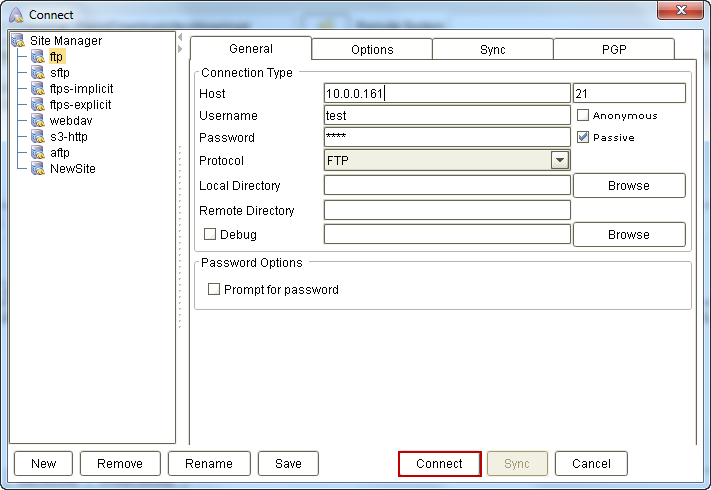Uncheck the Passive mode checkbox
Viewport: 711px width, 490px height.
tap(583, 138)
